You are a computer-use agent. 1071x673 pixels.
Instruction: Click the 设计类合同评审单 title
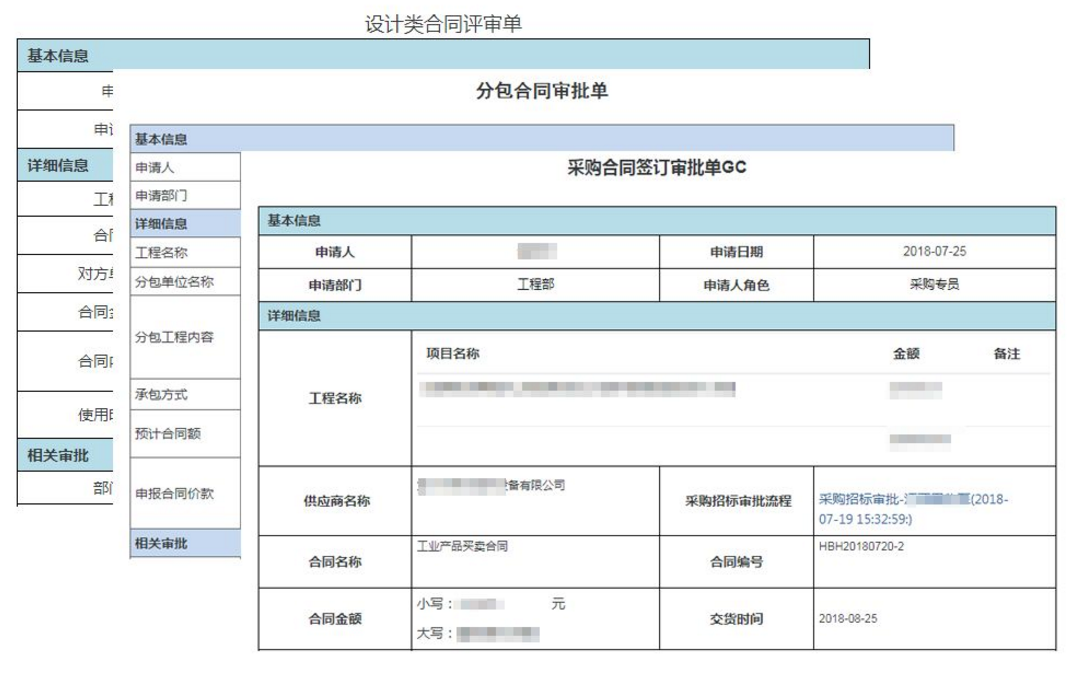tap(443, 25)
